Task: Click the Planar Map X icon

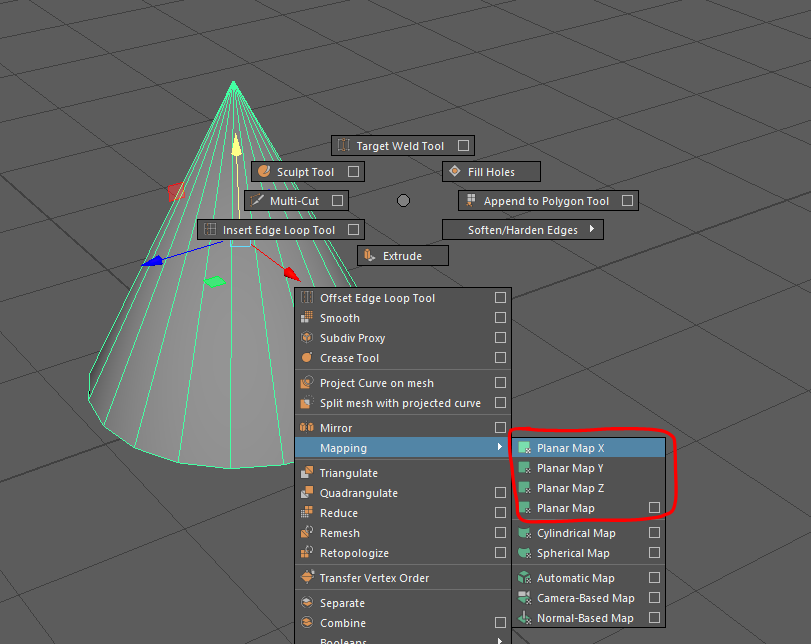Action: click(524, 447)
